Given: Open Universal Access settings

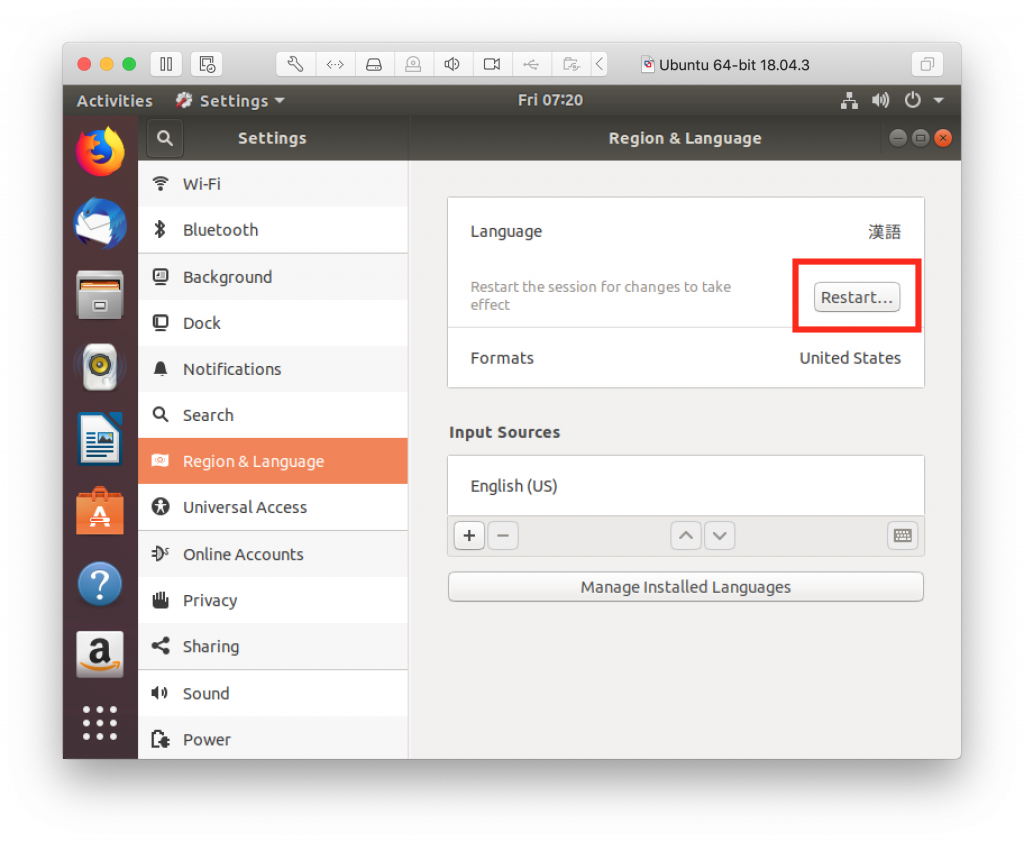Looking at the screenshot, I should 273,508.
